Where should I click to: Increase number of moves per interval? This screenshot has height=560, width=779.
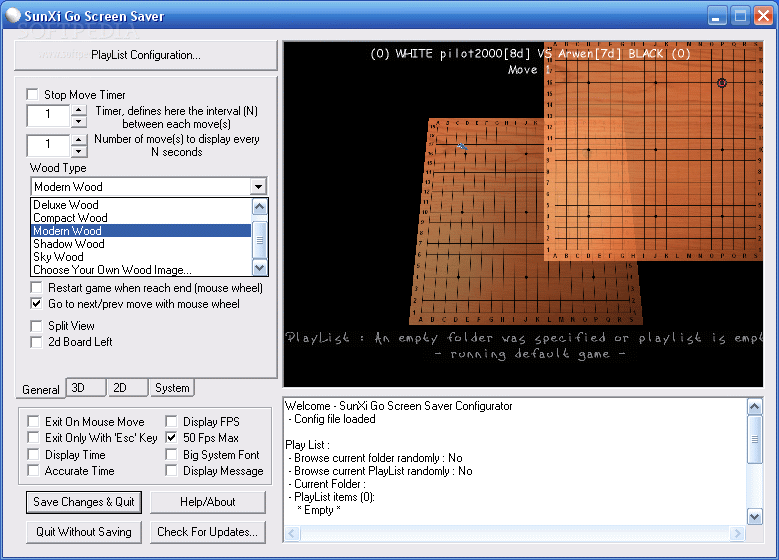[x=78, y=140]
